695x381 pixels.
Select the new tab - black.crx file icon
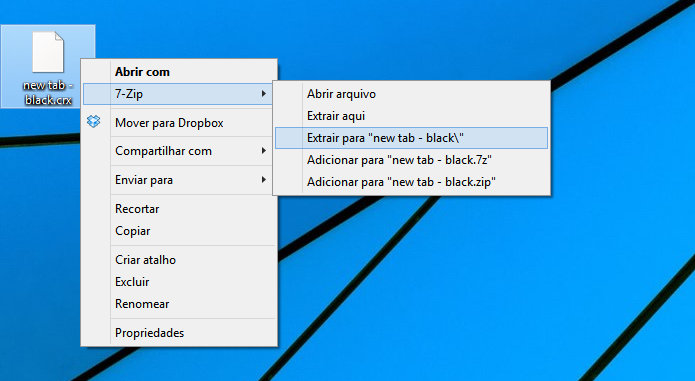[48, 52]
